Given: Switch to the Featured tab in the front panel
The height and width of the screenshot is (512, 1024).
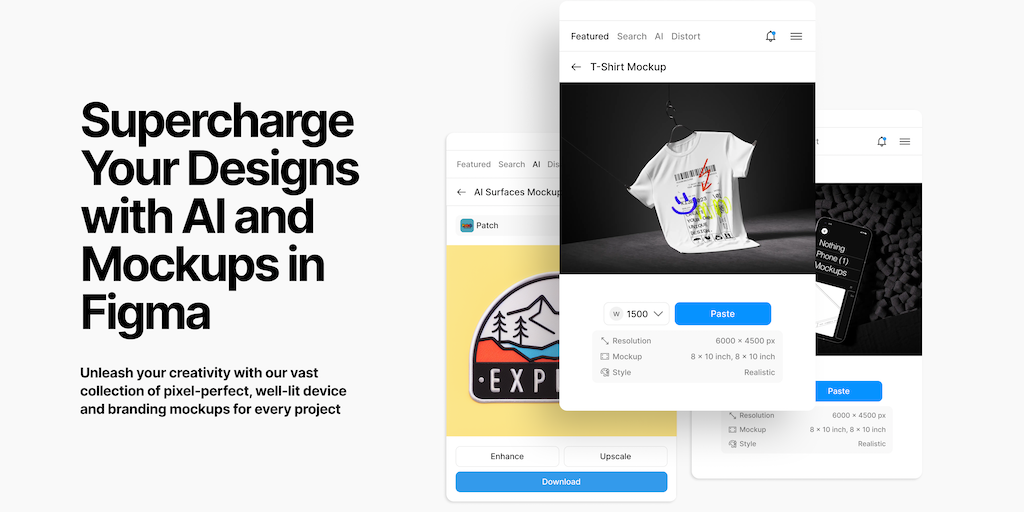Looking at the screenshot, I should point(589,37).
